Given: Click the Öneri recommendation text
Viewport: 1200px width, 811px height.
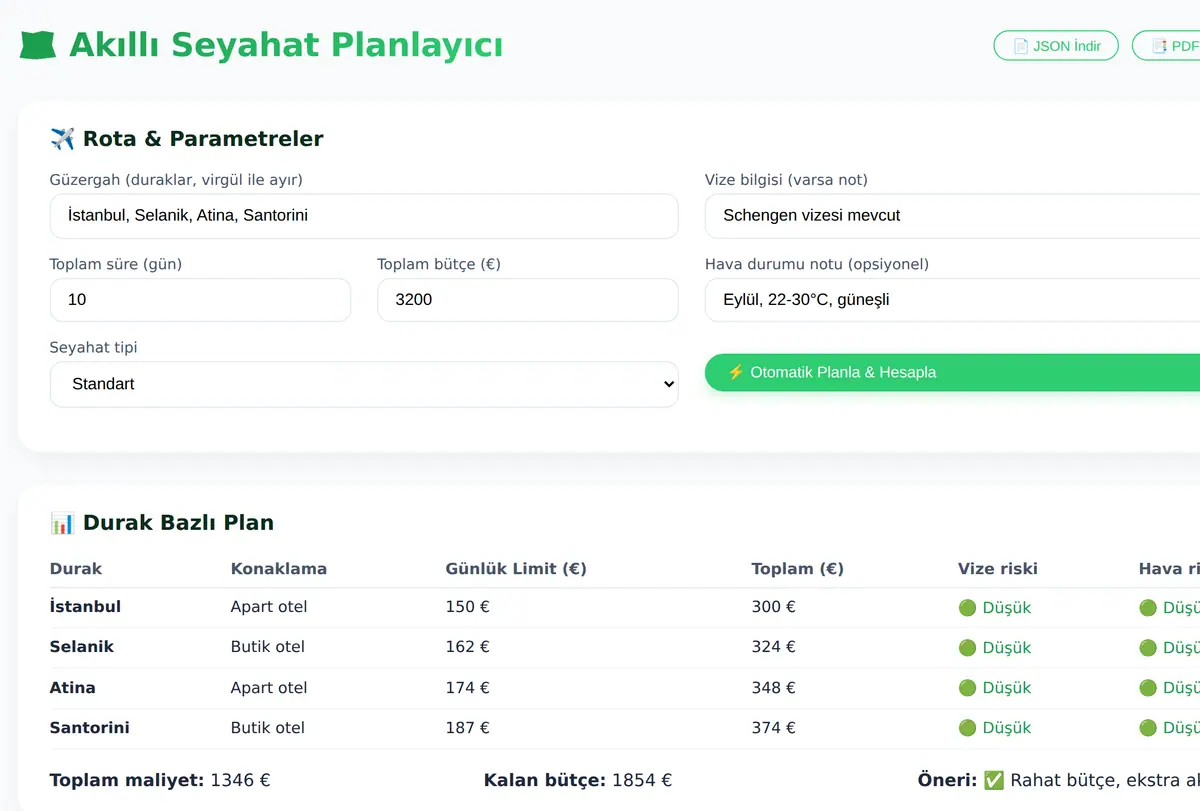Looking at the screenshot, I should pos(1058,780).
